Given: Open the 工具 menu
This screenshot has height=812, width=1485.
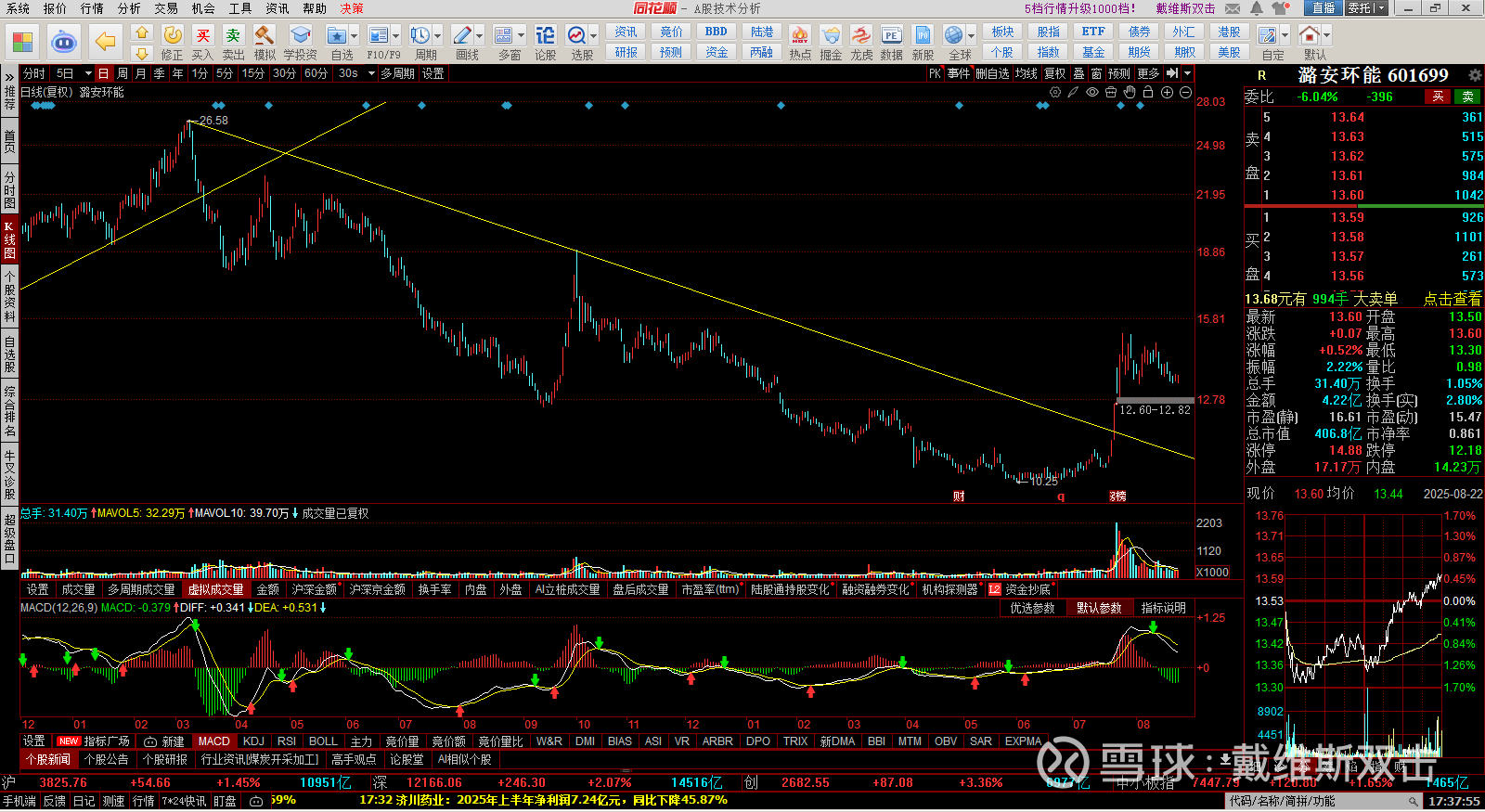Looking at the screenshot, I should coord(240,8).
